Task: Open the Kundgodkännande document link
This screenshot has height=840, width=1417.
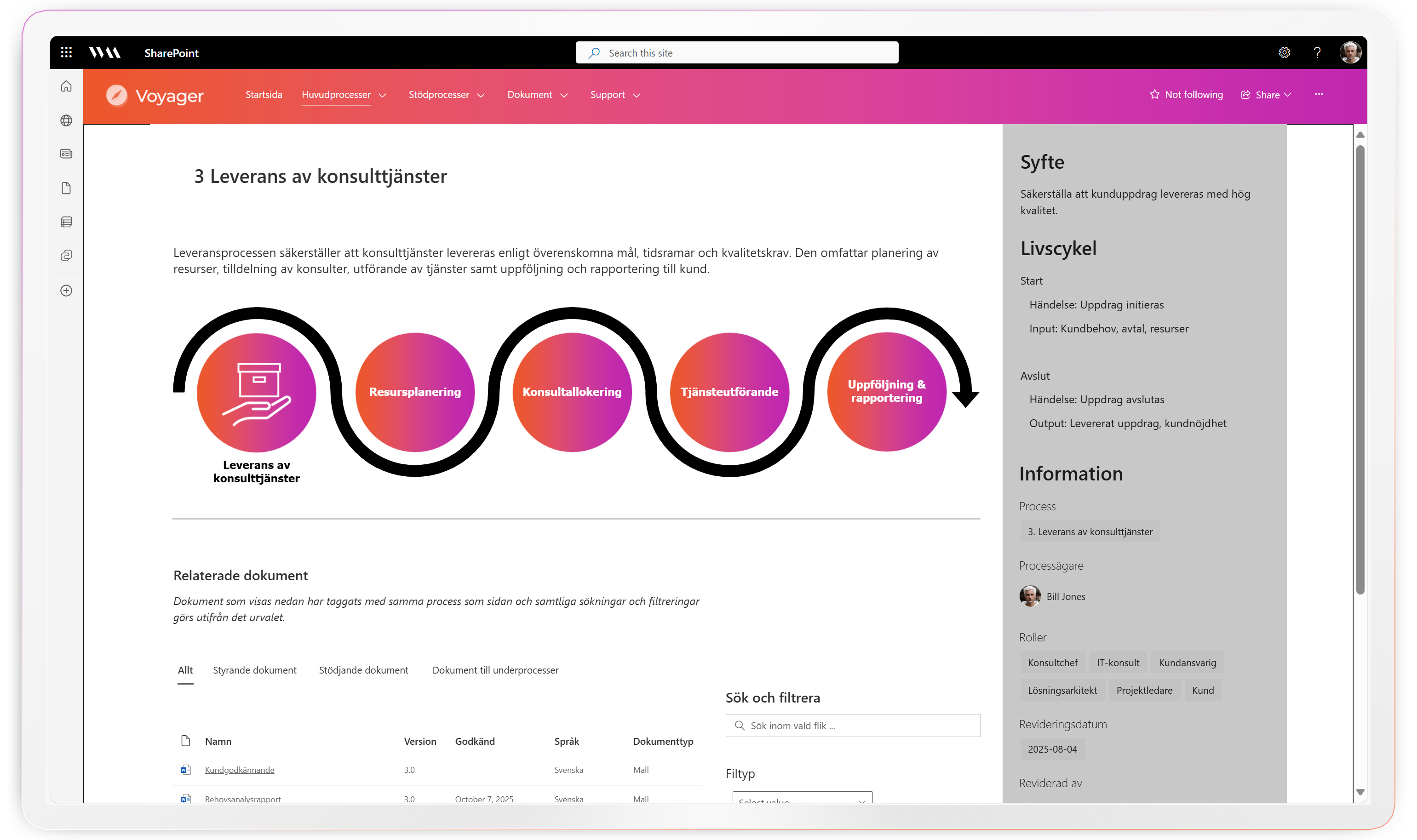Action: pyautogui.click(x=240, y=769)
